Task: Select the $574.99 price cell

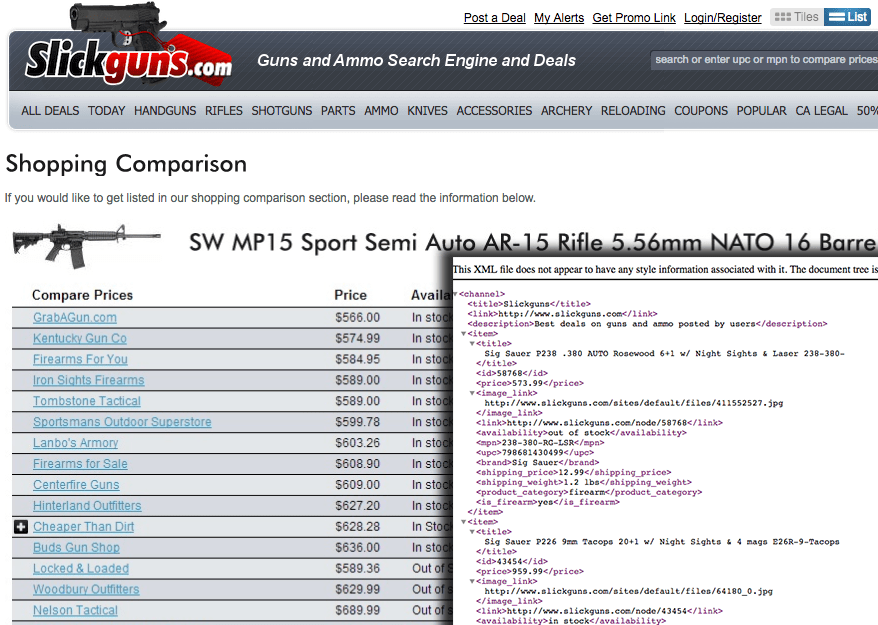Action: (x=357, y=338)
